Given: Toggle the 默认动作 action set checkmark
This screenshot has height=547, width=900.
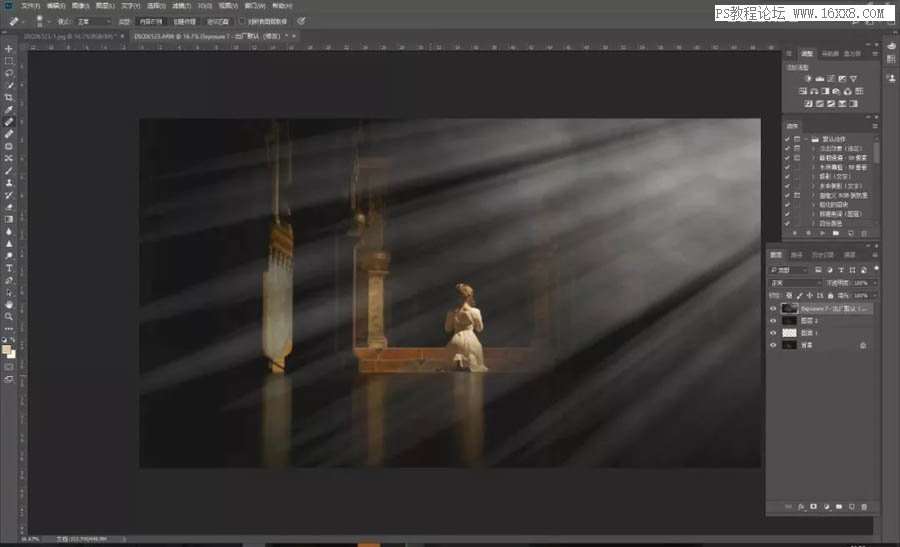Looking at the screenshot, I should (x=787, y=139).
